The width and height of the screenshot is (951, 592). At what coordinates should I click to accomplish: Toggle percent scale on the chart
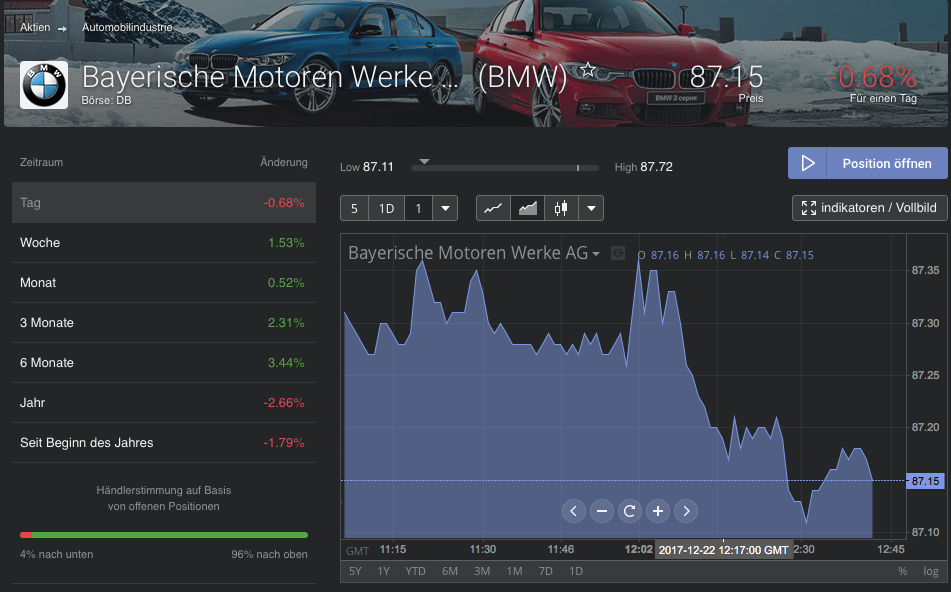pyautogui.click(x=902, y=571)
